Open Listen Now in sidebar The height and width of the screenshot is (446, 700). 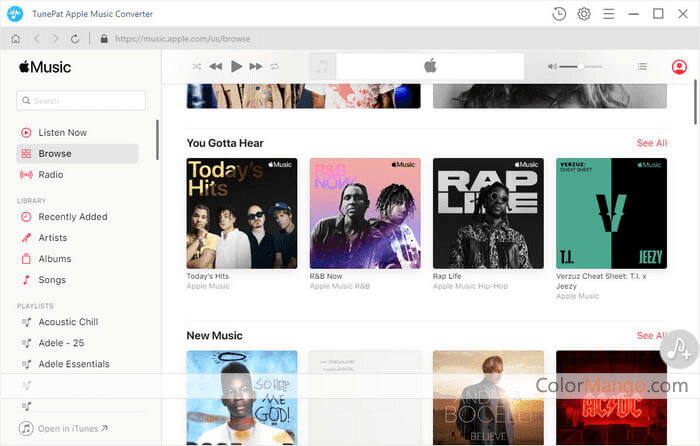point(62,133)
